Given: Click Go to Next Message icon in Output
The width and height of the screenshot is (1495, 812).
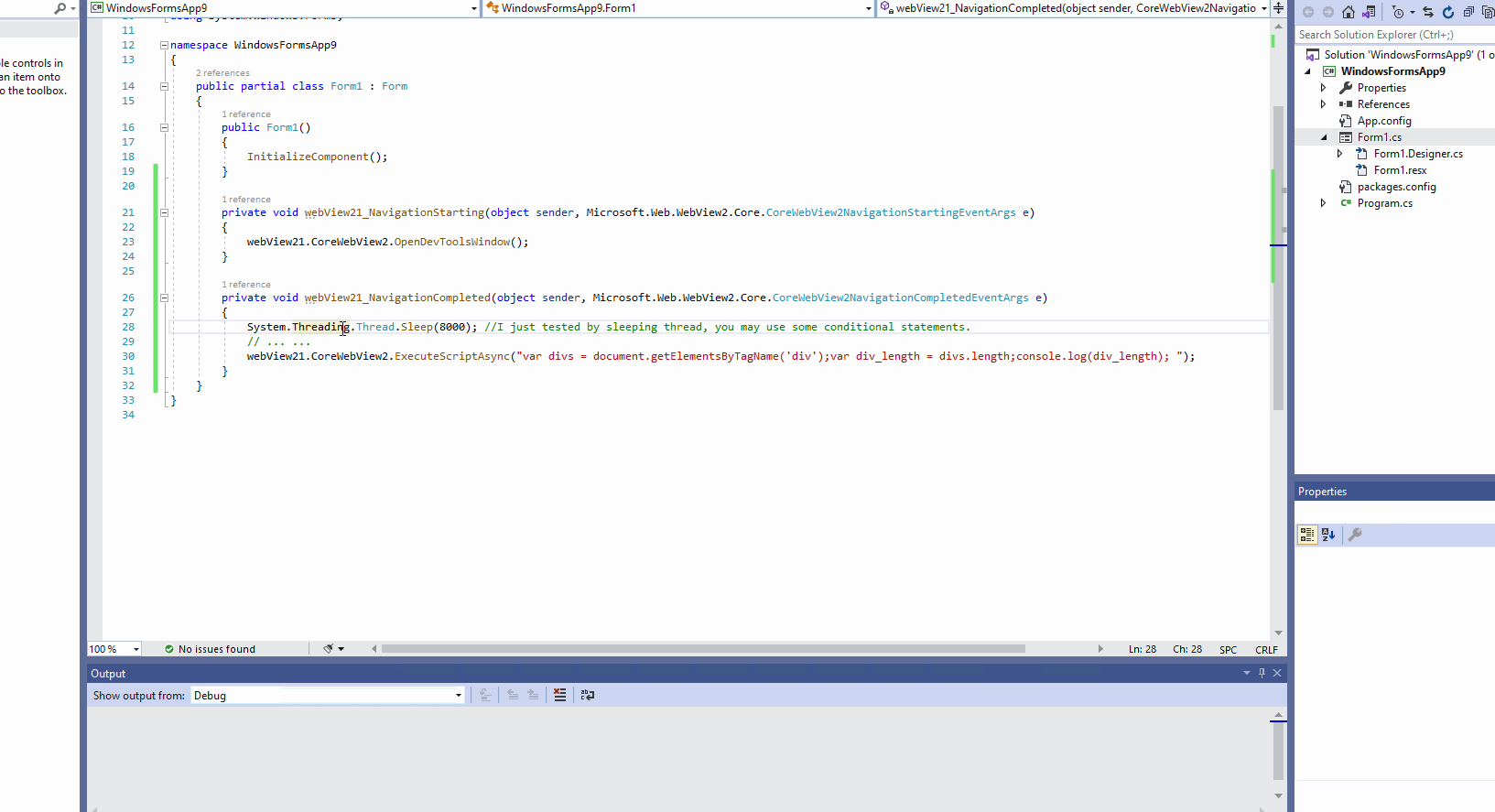Looking at the screenshot, I should pos(533,695).
